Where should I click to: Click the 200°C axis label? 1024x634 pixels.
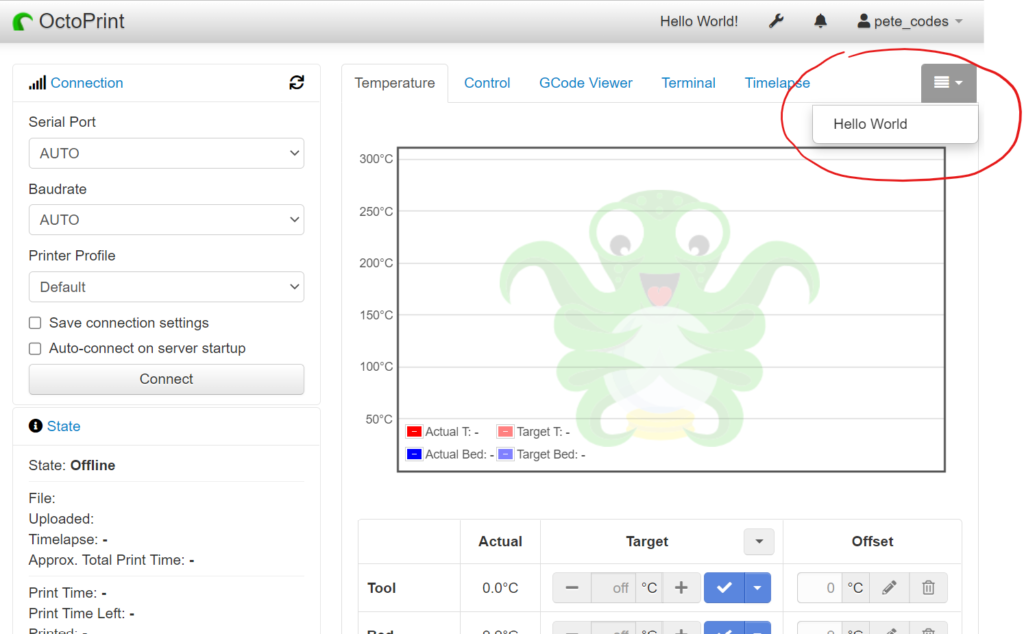click(376, 263)
